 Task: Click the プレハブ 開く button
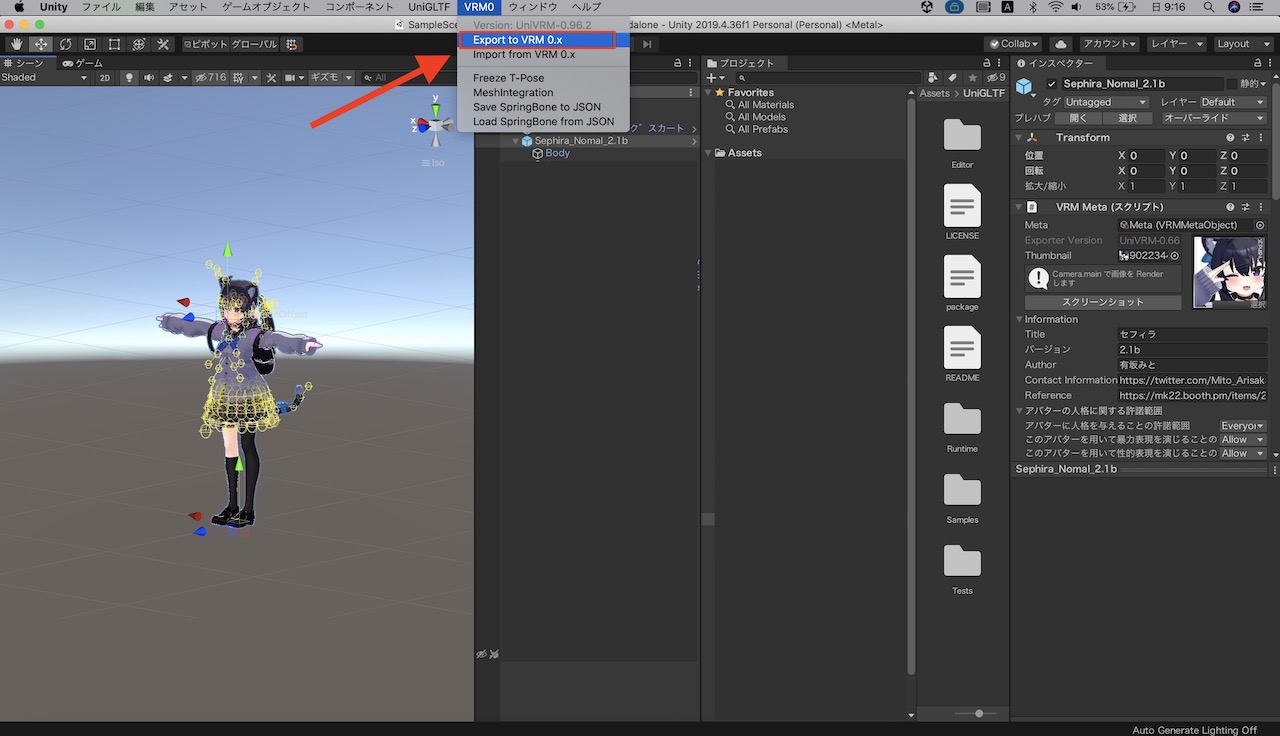pos(1077,118)
